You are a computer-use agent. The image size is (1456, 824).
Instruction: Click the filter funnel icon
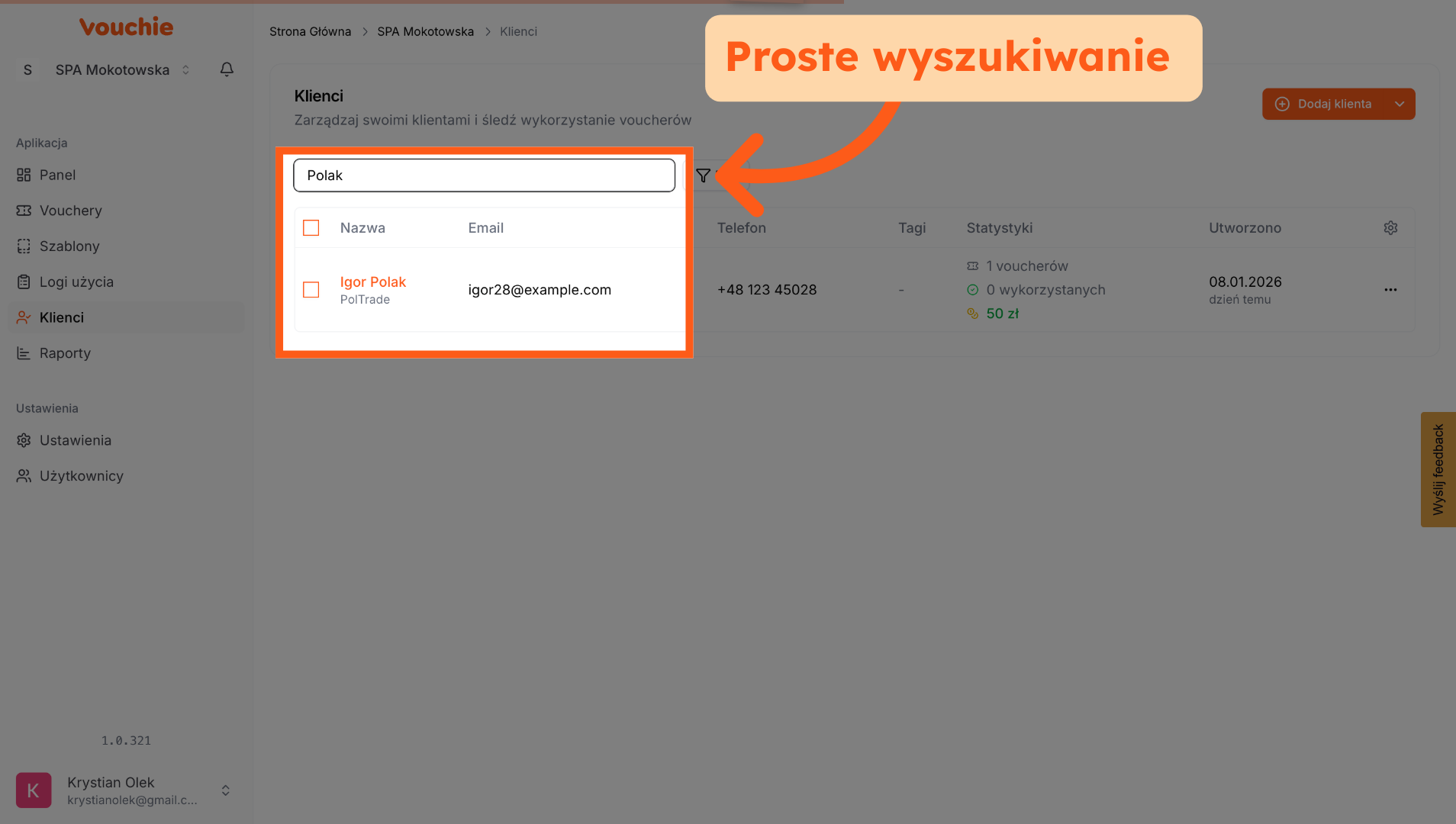tap(703, 175)
